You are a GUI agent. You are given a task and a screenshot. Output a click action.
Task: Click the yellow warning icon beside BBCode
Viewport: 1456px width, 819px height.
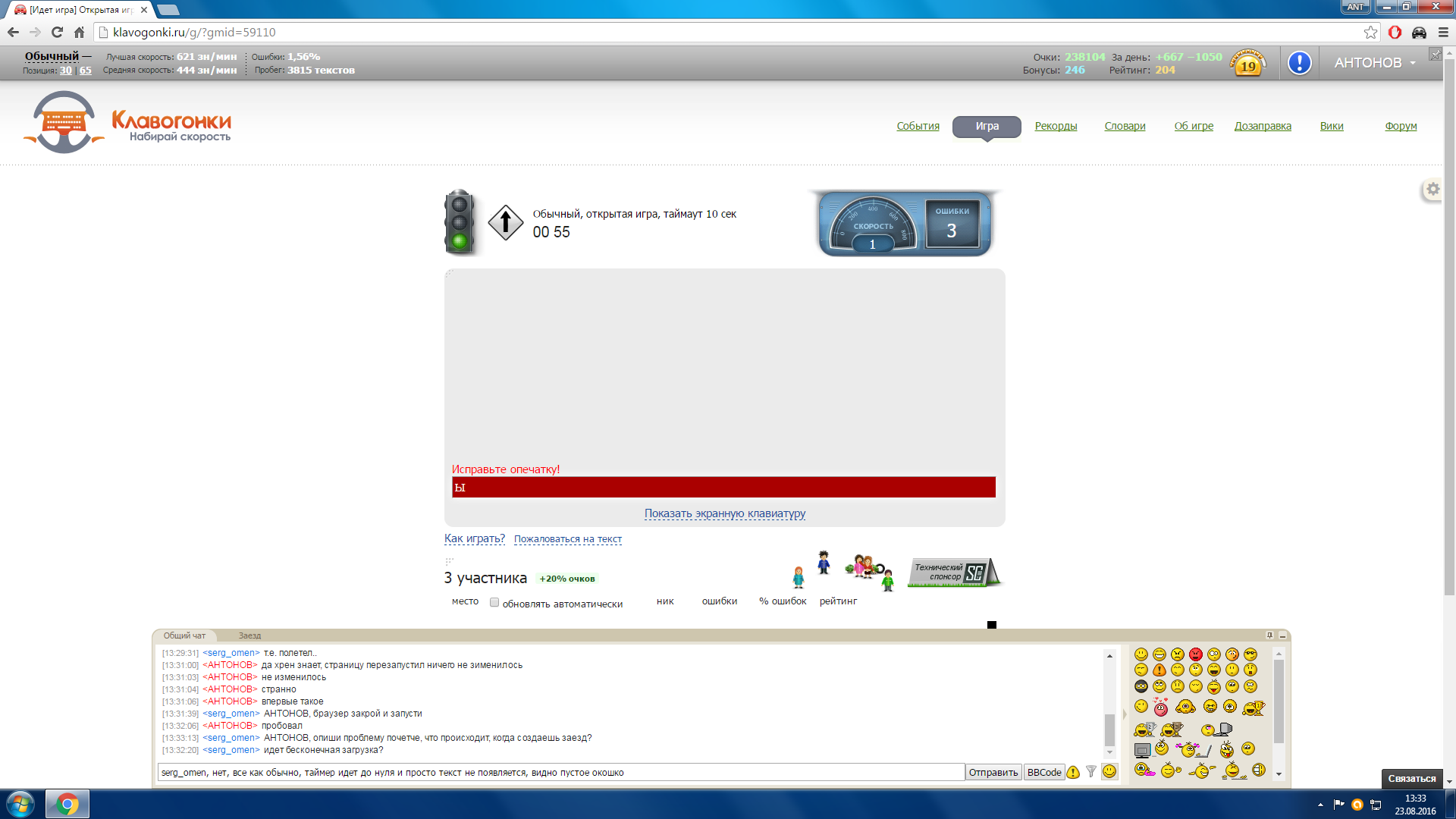coord(1073,772)
